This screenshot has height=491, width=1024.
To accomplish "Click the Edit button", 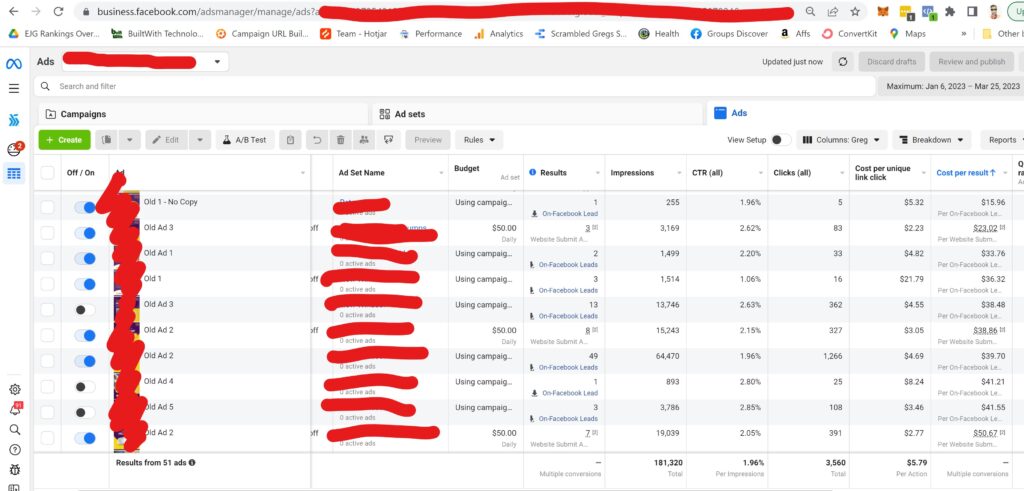I will [167, 140].
